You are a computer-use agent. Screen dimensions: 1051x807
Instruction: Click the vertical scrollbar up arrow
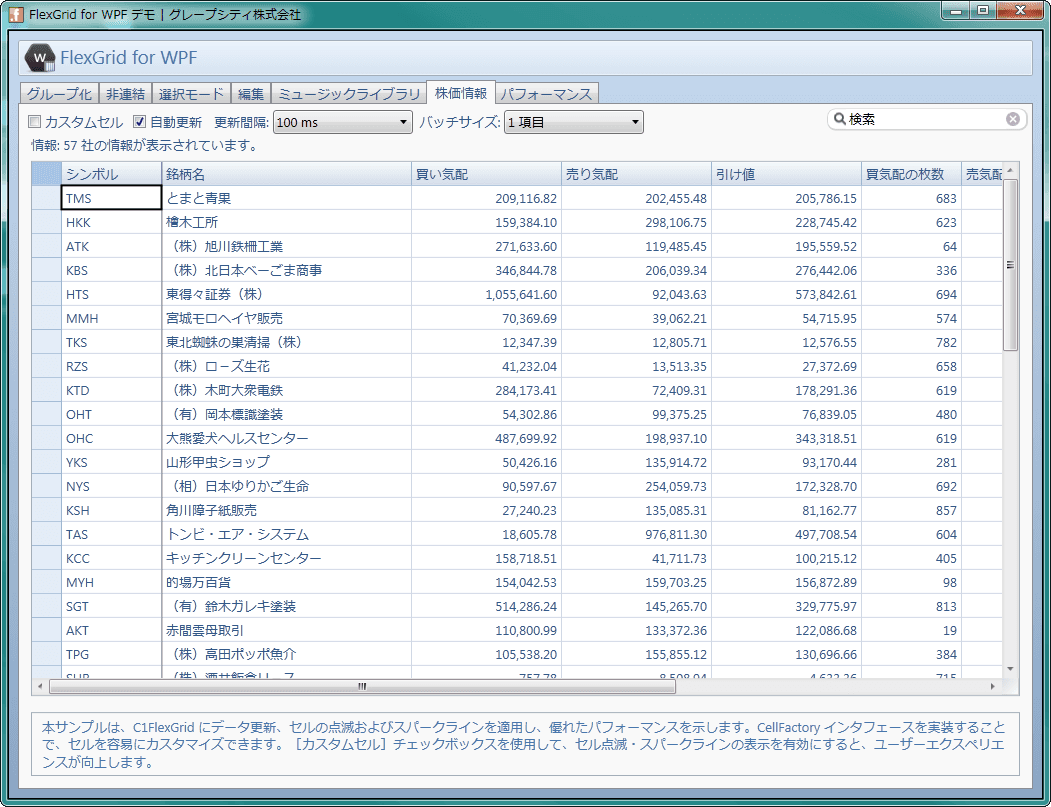point(1010,170)
